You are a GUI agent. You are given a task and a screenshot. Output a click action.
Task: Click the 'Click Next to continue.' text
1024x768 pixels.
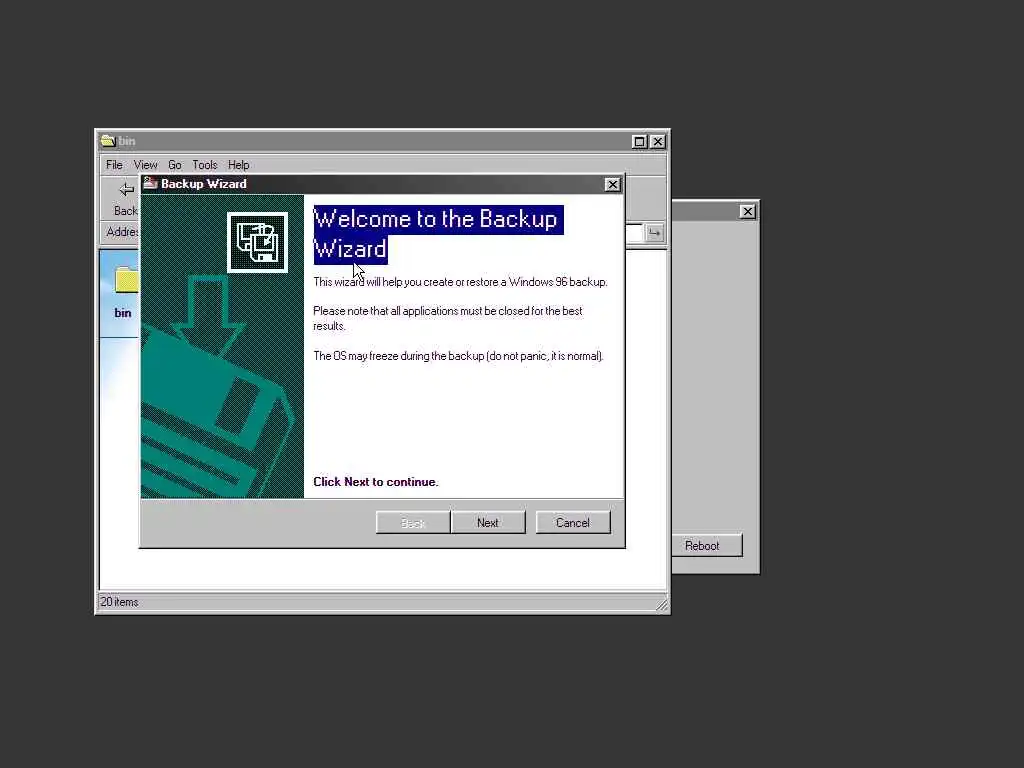tap(376, 482)
